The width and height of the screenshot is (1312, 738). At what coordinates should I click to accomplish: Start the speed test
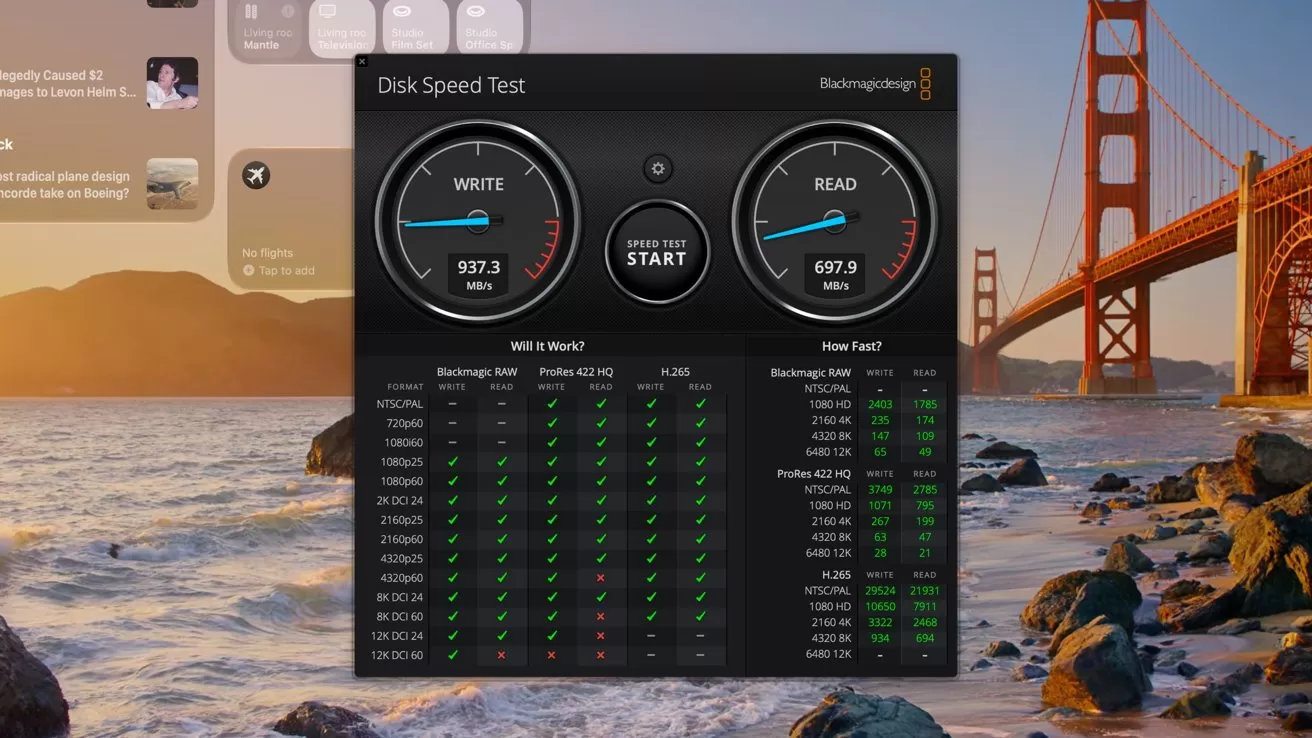657,252
